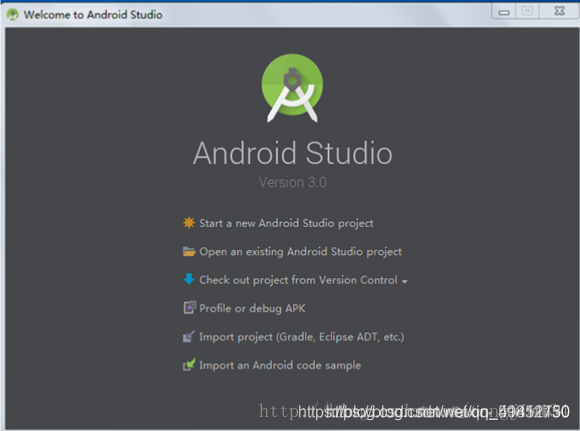
Task: Start a new Android Studio project
Action: point(286,223)
